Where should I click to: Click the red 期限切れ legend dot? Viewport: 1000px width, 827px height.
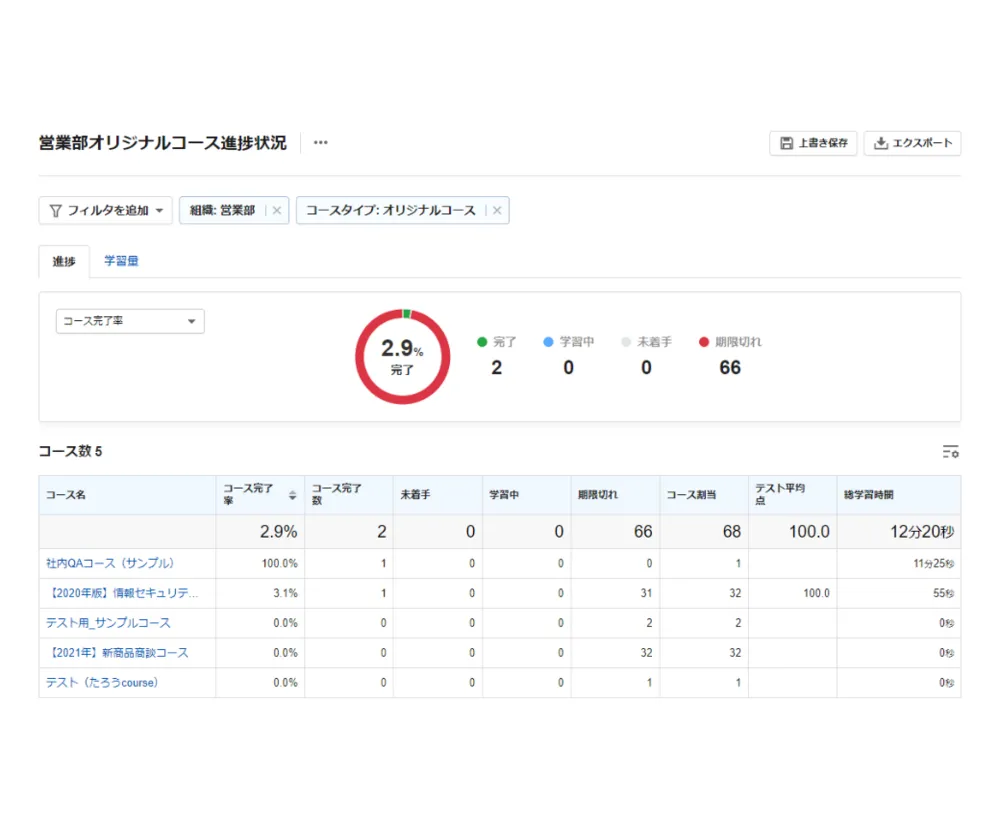(x=704, y=342)
